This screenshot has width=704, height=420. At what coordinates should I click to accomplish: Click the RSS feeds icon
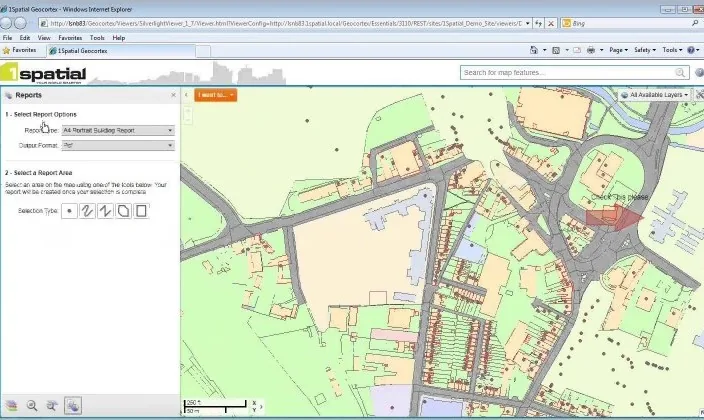pyautogui.click(x=556, y=50)
